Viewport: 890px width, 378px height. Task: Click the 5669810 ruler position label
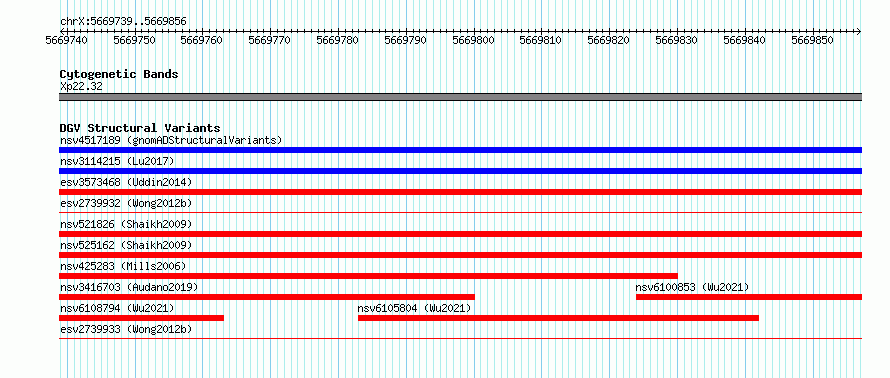541,40
